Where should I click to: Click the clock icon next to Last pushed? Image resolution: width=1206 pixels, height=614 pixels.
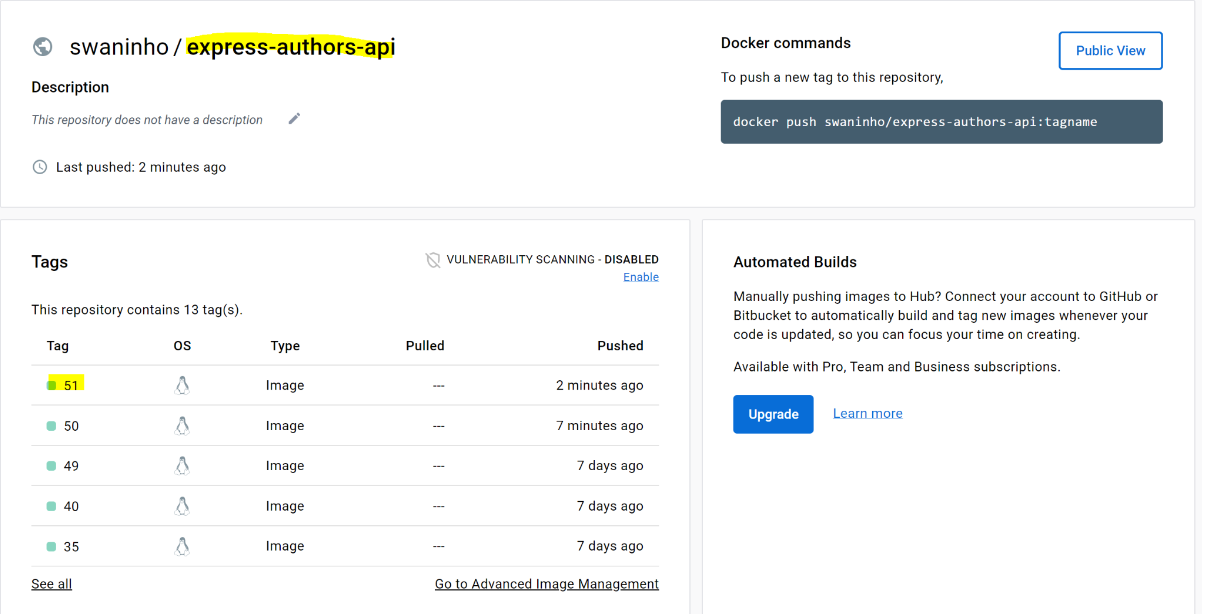pos(39,166)
